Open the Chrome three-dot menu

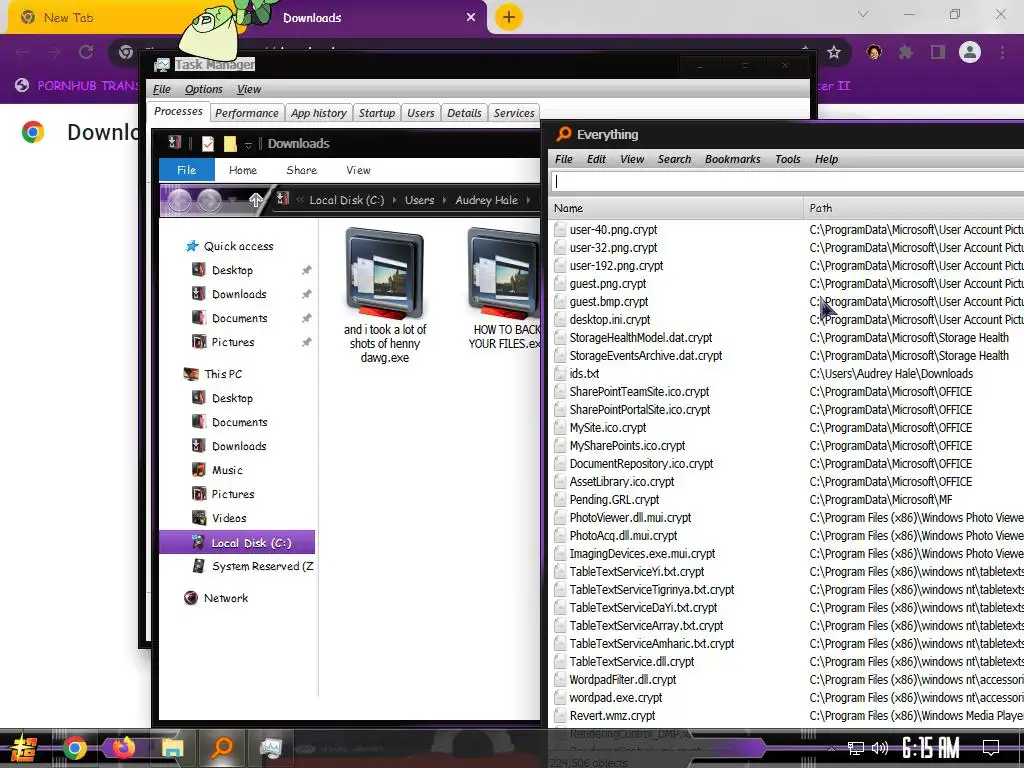tap(1002, 52)
